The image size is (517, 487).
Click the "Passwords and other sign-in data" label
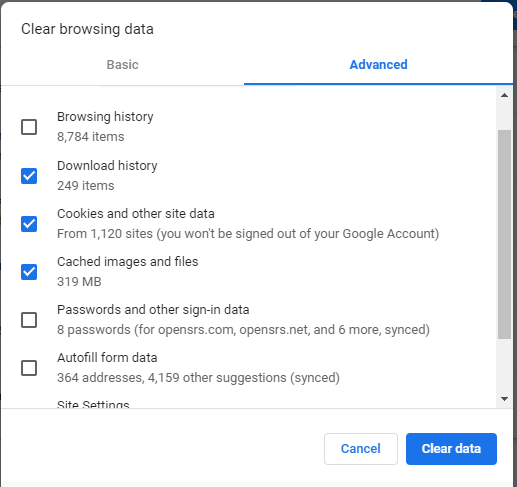153,310
